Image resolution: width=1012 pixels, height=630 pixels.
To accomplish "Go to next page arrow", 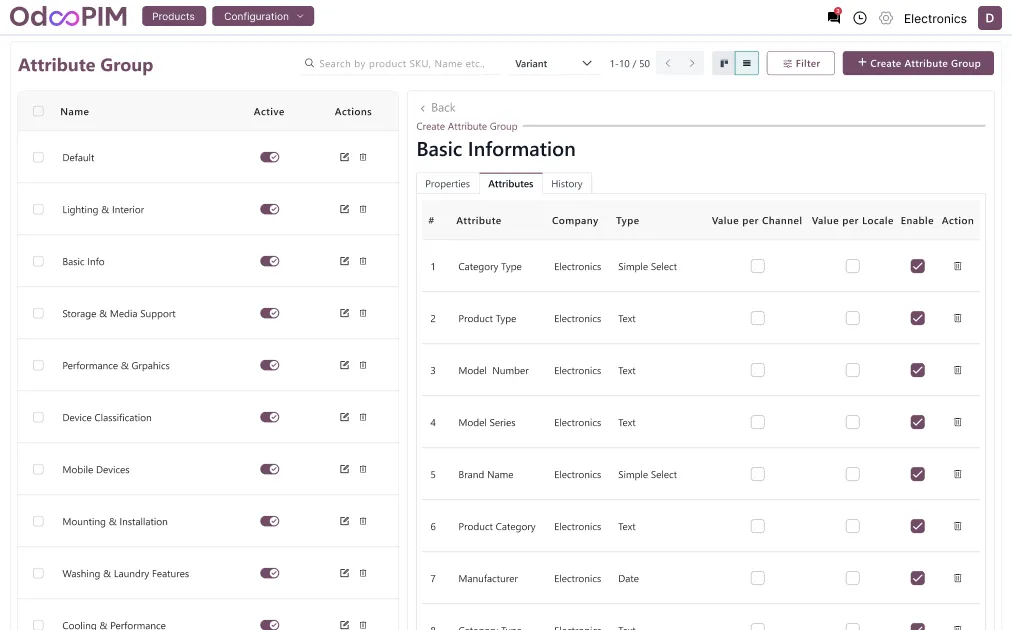I will point(692,64).
